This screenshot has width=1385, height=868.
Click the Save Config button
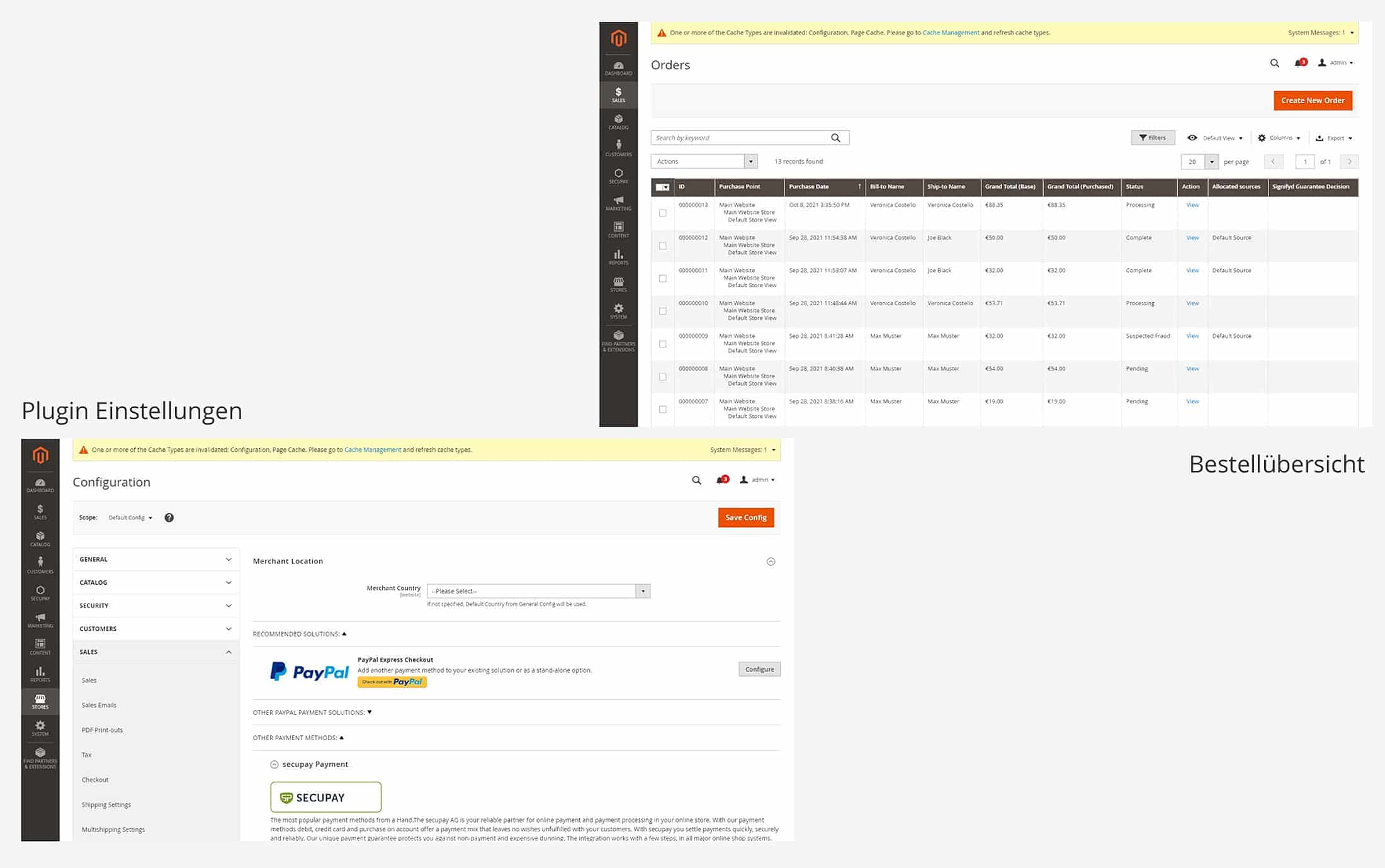pos(745,517)
